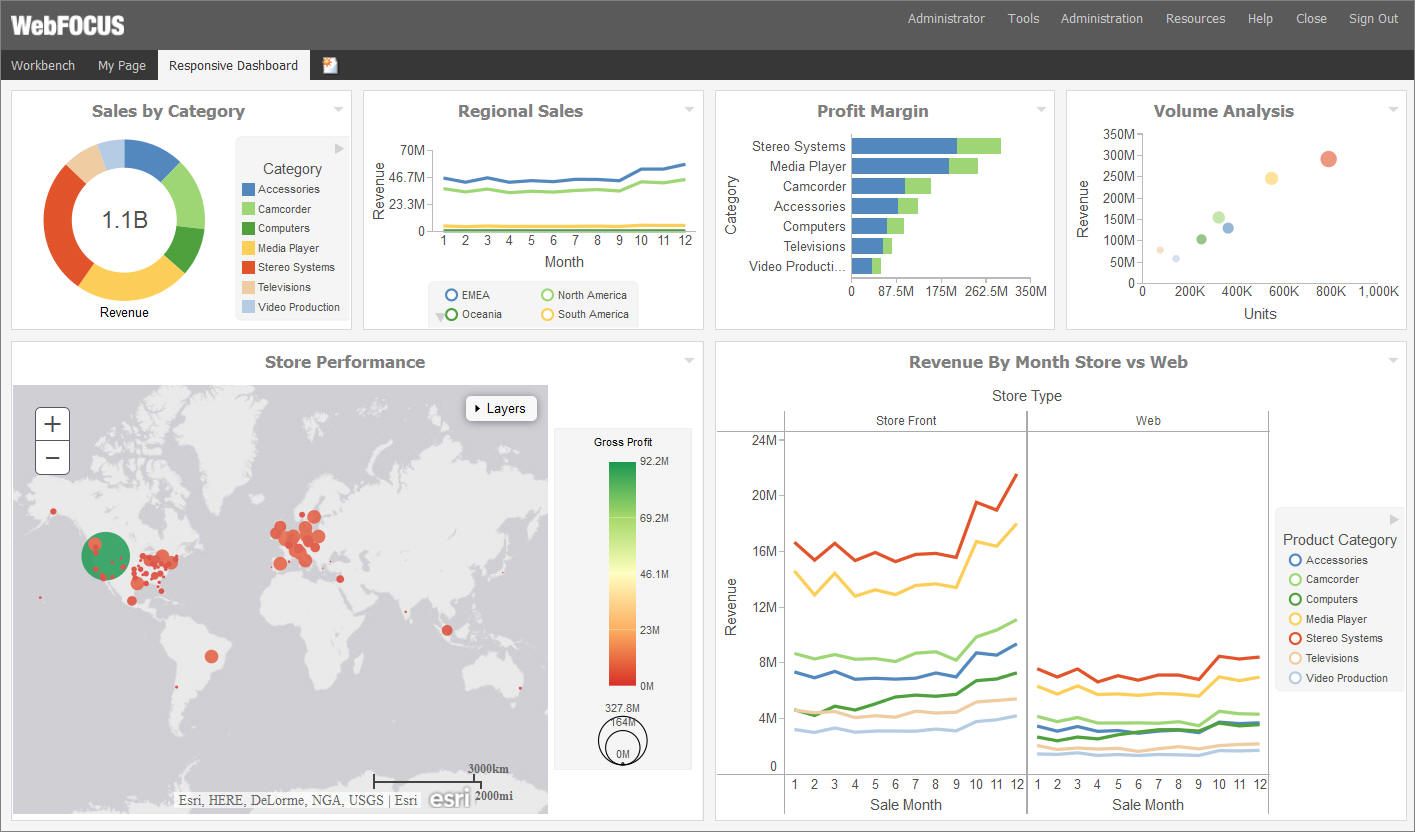
Task: Open the Sales by Category widget menu arrow
Action: (x=337, y=109)
